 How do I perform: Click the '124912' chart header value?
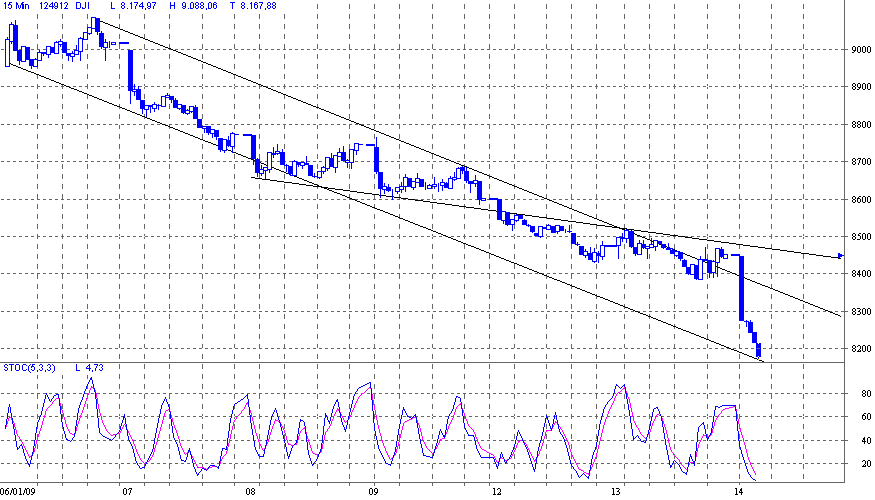54,6
